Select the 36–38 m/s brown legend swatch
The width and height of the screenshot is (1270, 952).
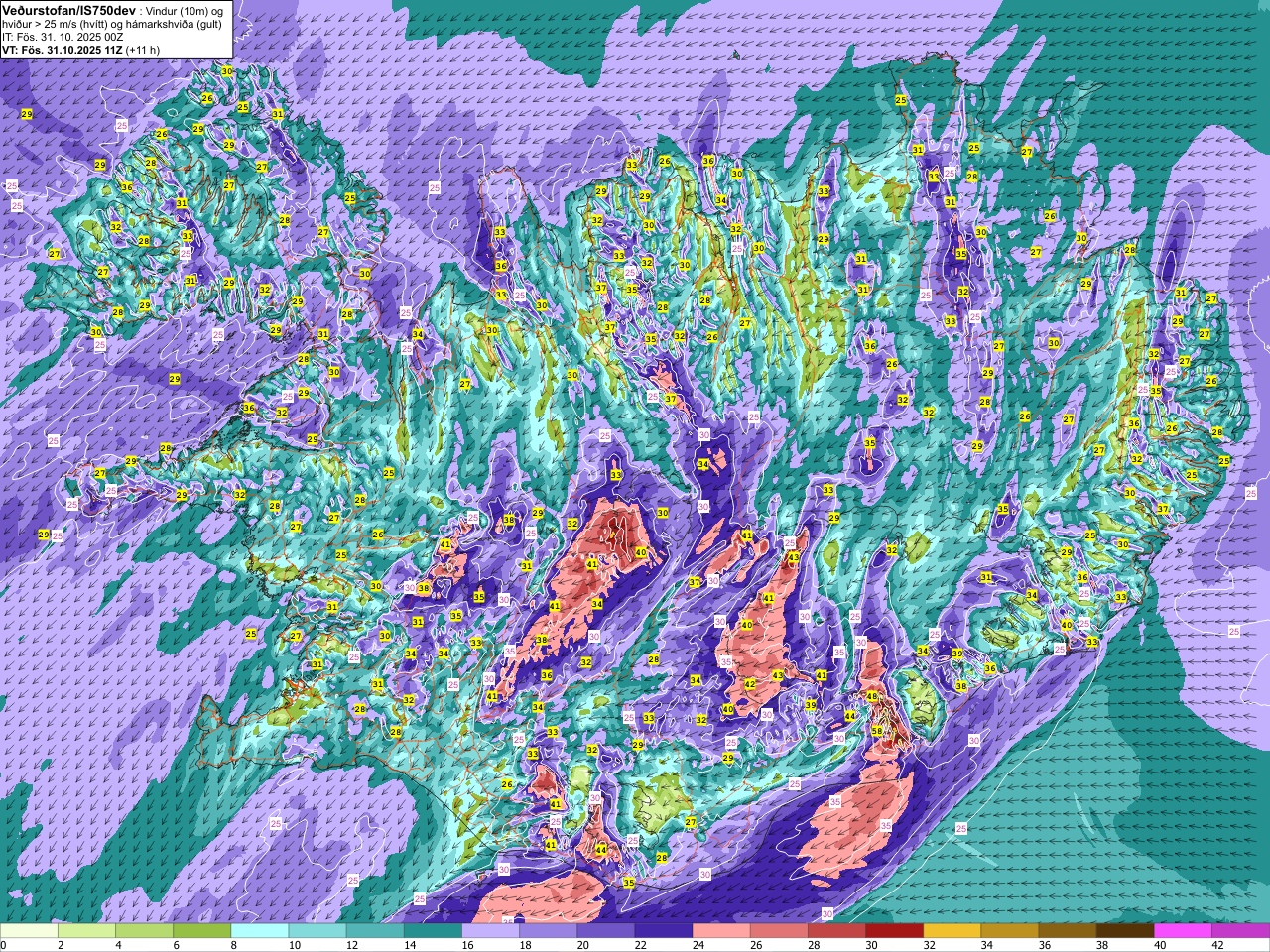pos(1068,931)
